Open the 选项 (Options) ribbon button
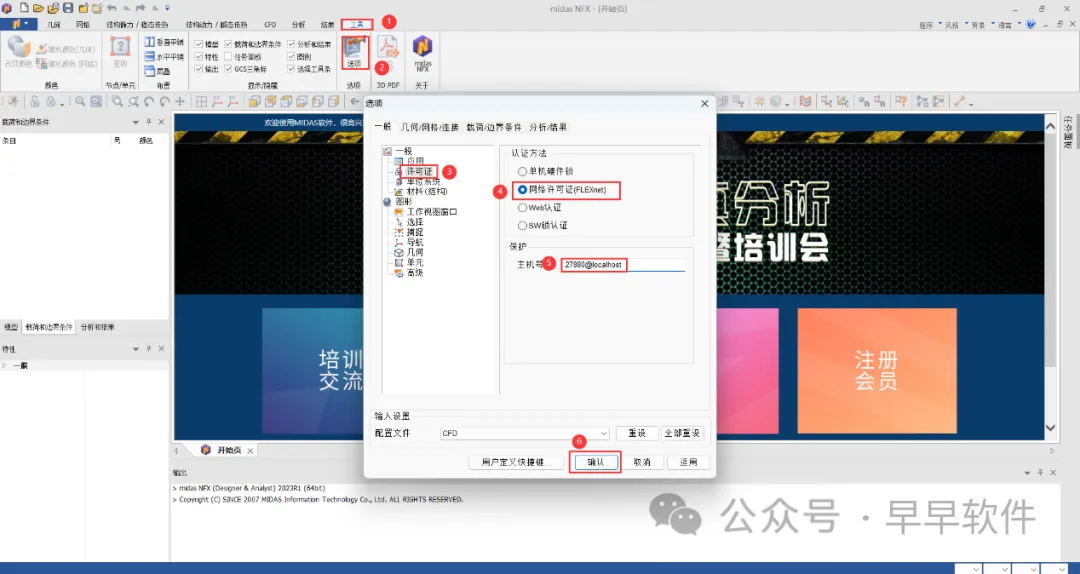Viewport: 1080px width, 574px height. pos(354,52)
